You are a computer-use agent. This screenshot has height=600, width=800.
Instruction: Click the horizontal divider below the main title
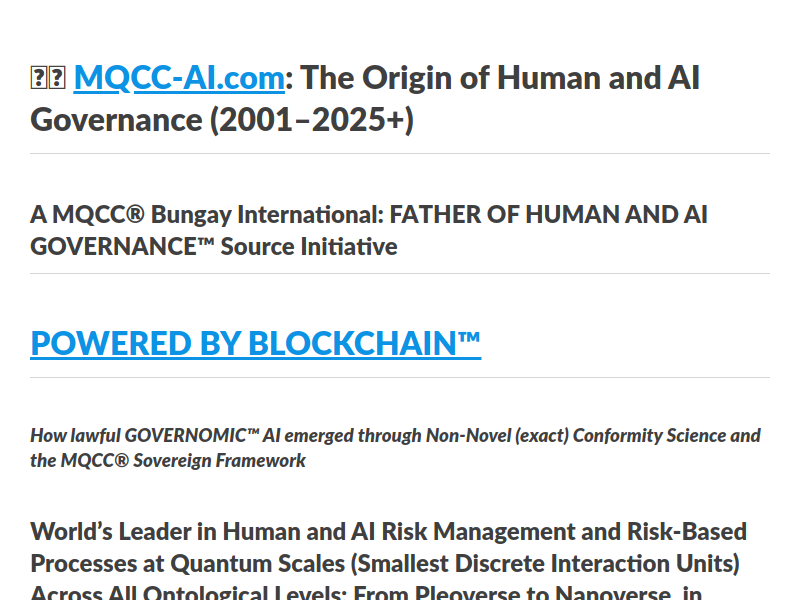400,153
